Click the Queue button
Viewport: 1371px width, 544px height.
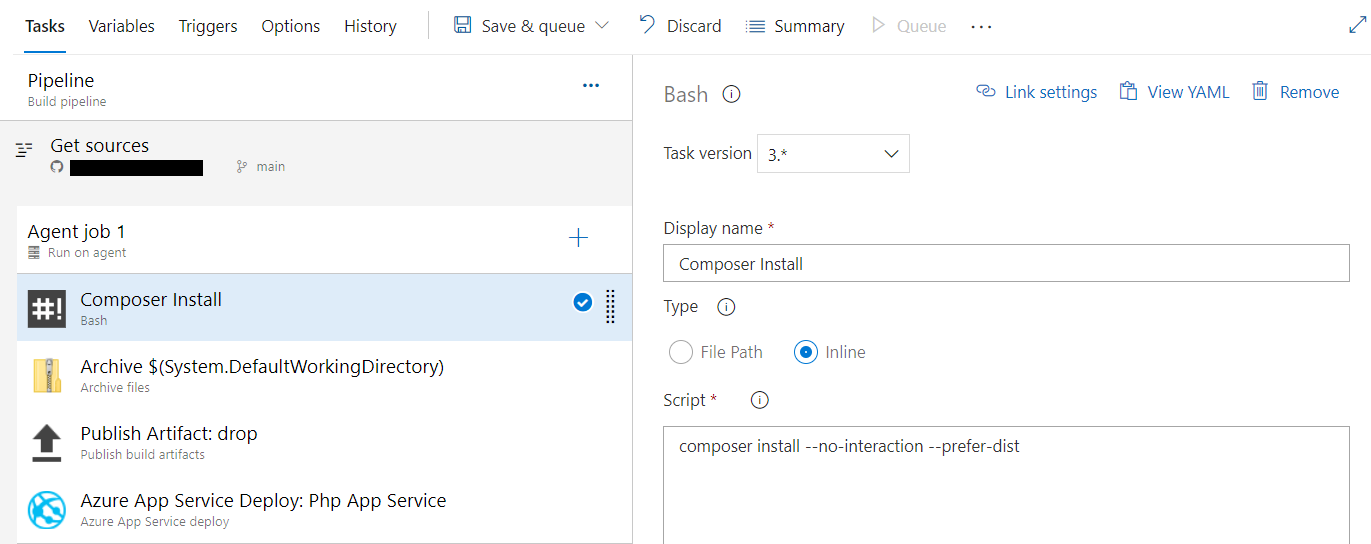click(909, 26)
